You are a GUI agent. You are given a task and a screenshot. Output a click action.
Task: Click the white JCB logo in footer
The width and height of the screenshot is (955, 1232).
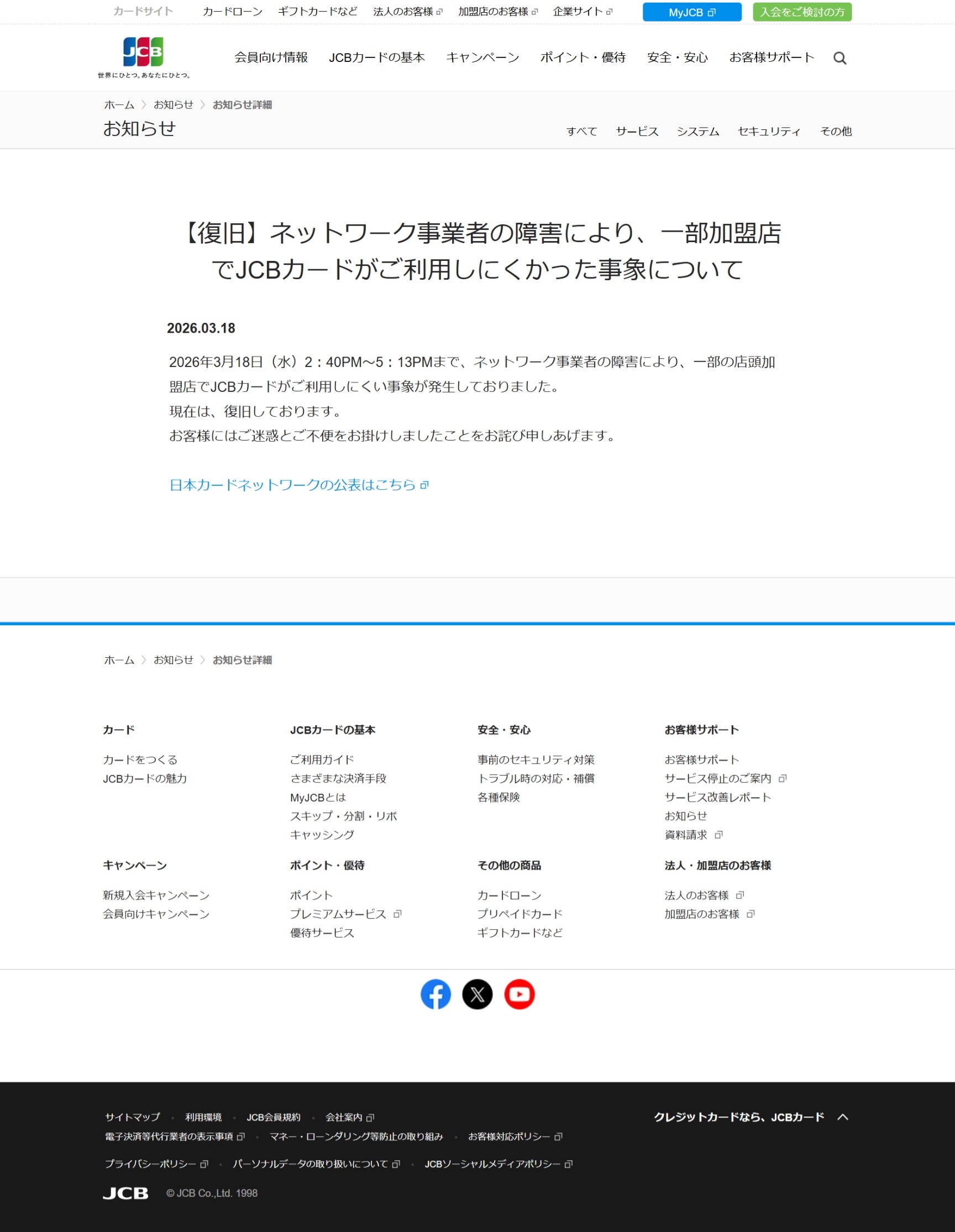click(126, 1193)
